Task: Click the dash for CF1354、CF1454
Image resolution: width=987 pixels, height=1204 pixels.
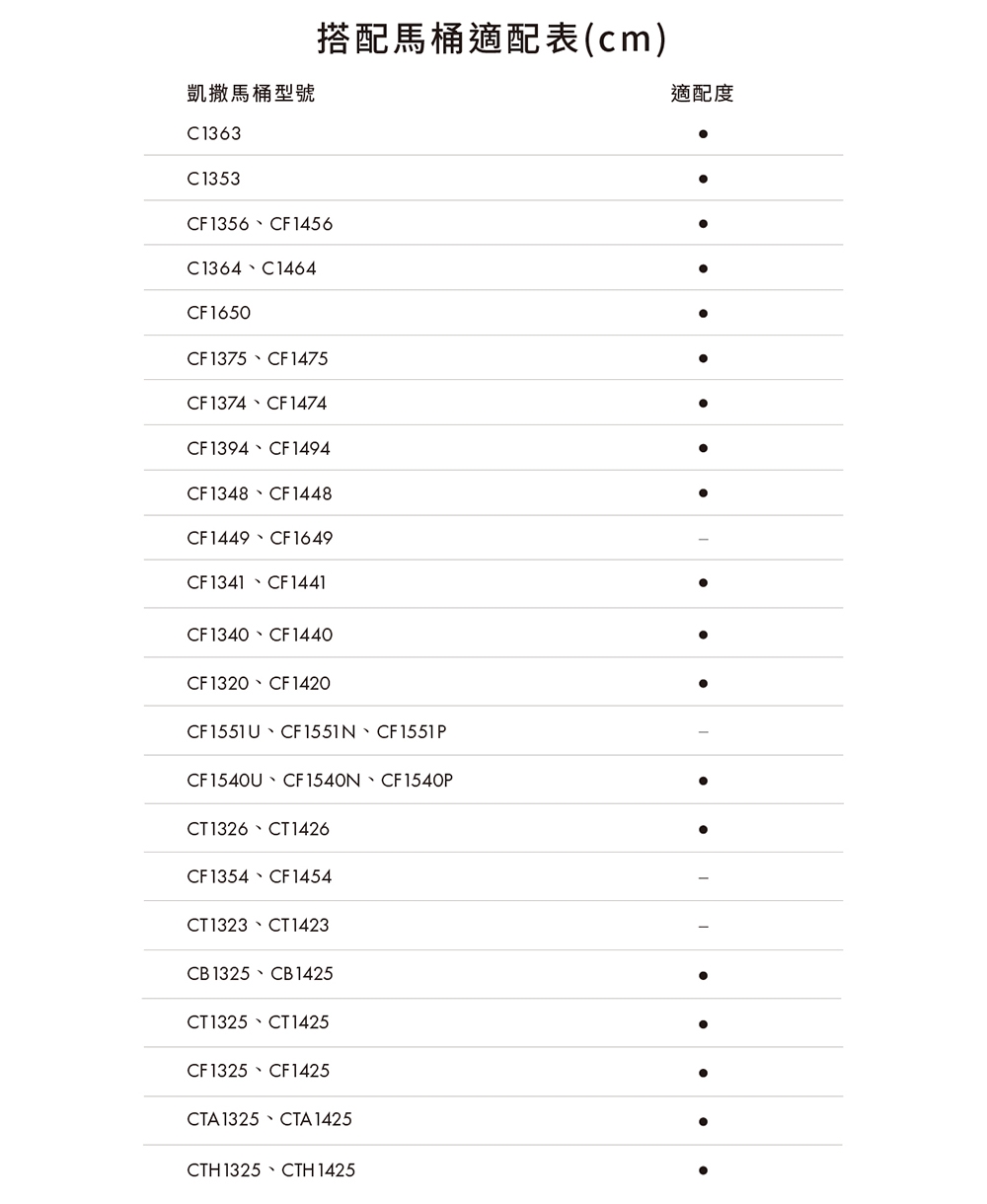Action: tap(702, 877)
